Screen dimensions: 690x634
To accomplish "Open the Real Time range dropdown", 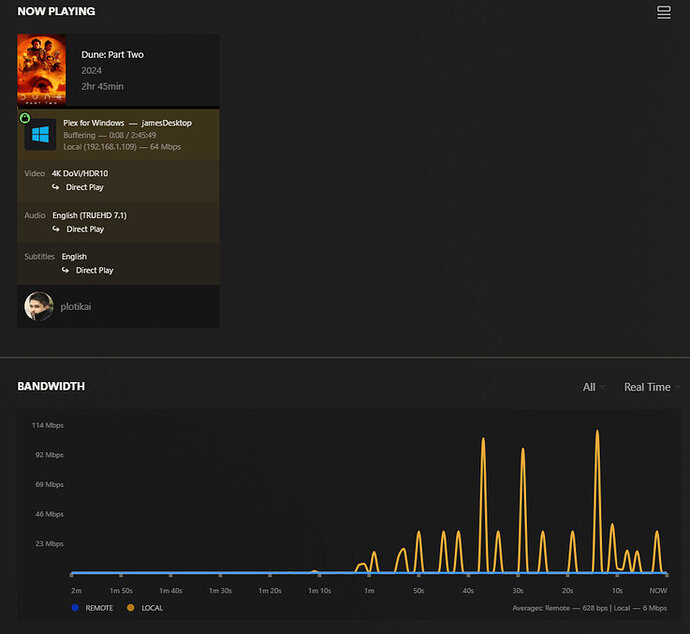I will pos(652,387).
